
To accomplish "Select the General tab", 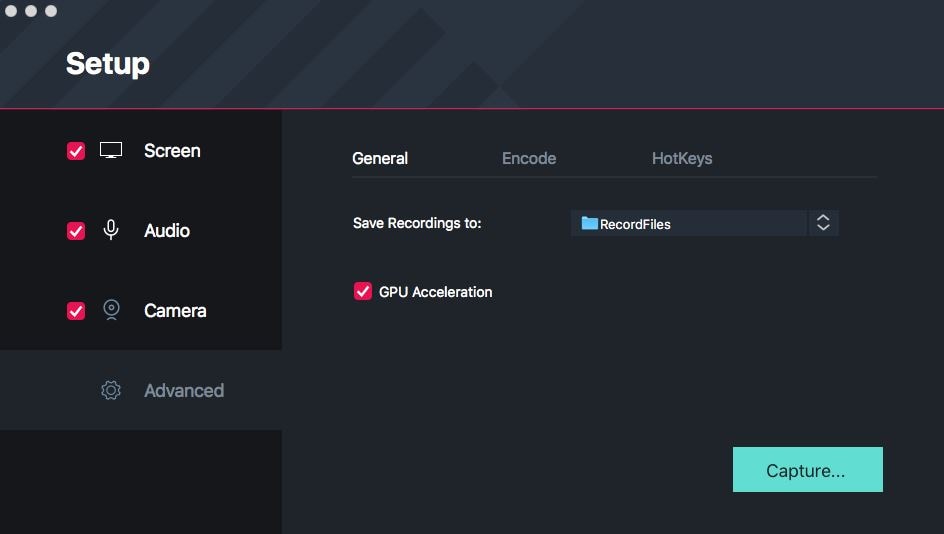I will tap(380, 158).
